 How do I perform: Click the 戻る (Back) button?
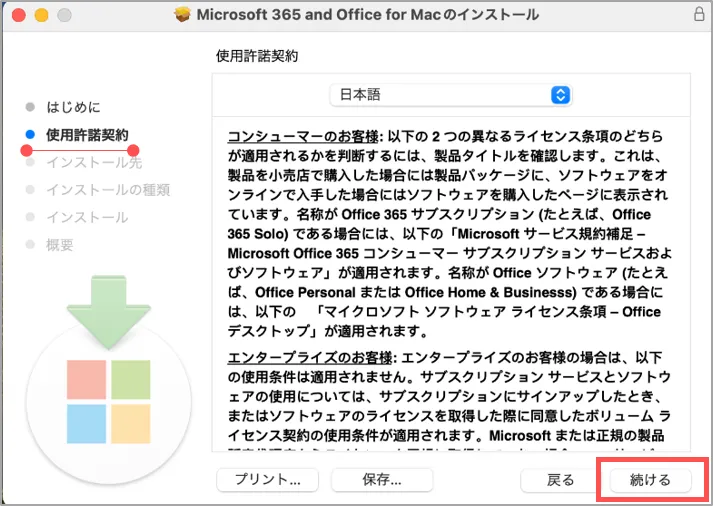(560, 480)
